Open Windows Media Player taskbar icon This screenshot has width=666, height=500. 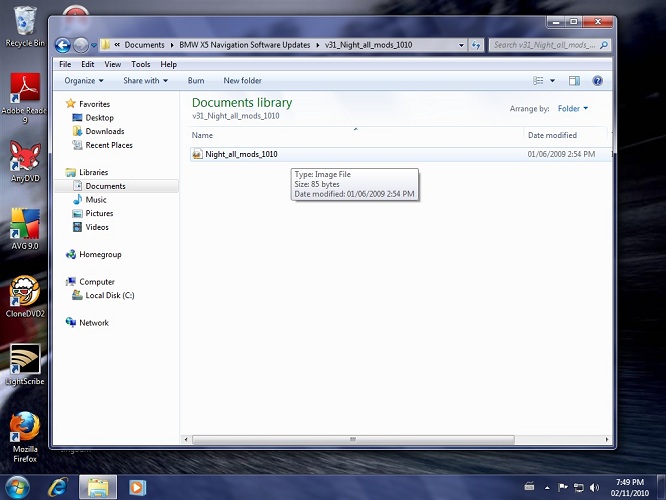(x=137, y=487)
